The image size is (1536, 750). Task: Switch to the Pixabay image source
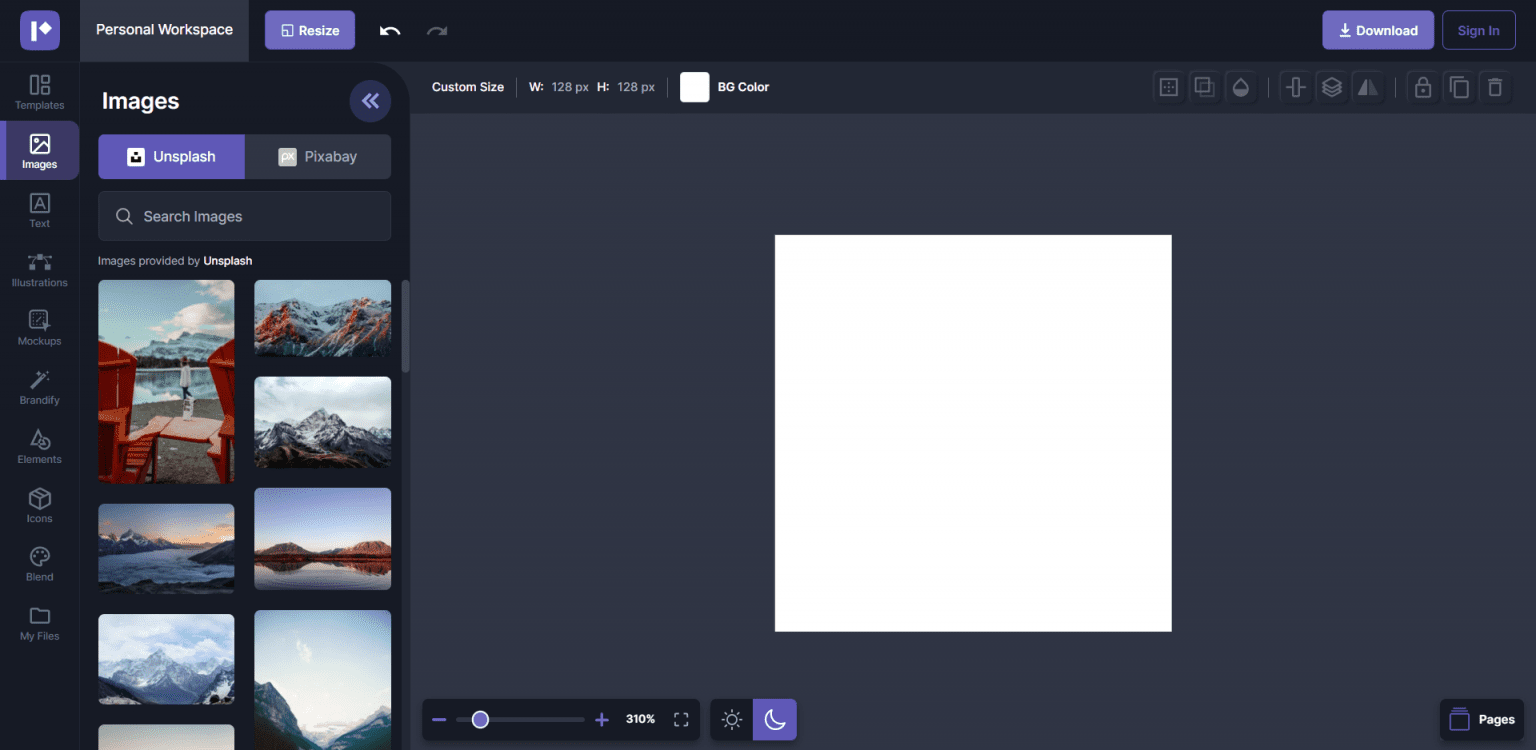click(x=317, y=156)
